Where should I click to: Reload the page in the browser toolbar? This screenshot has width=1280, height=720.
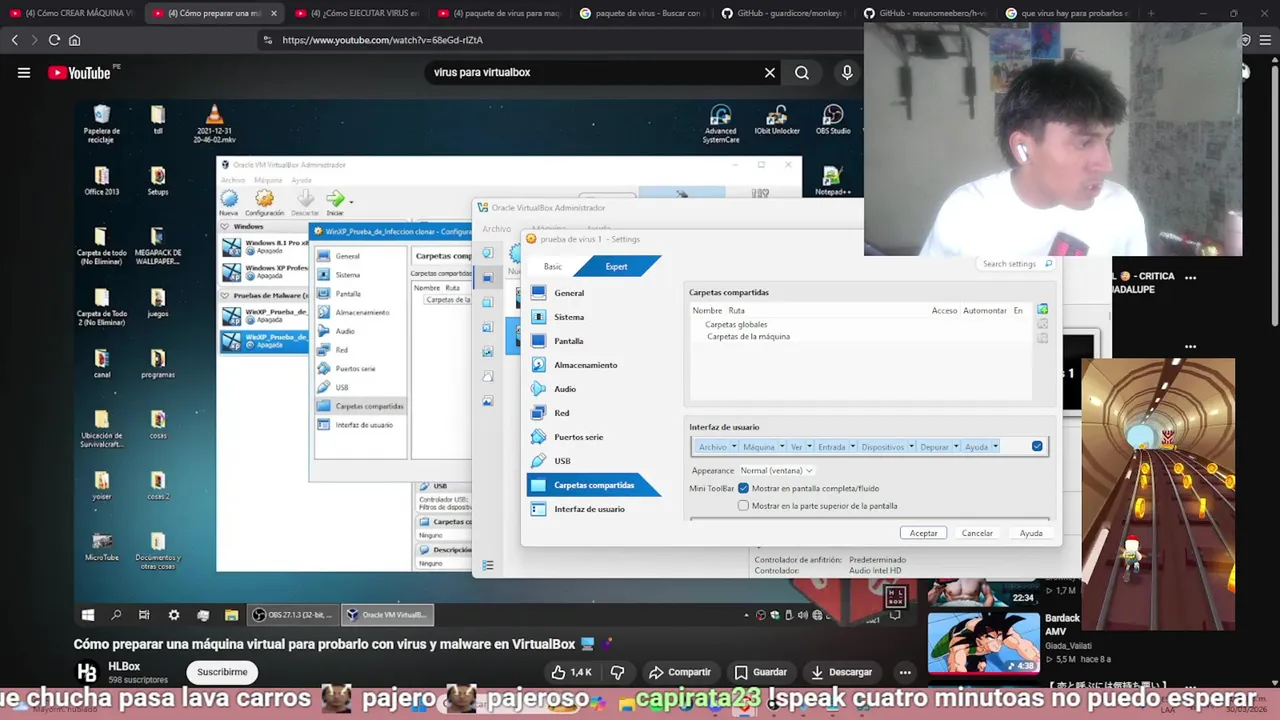tap(54, 40)
